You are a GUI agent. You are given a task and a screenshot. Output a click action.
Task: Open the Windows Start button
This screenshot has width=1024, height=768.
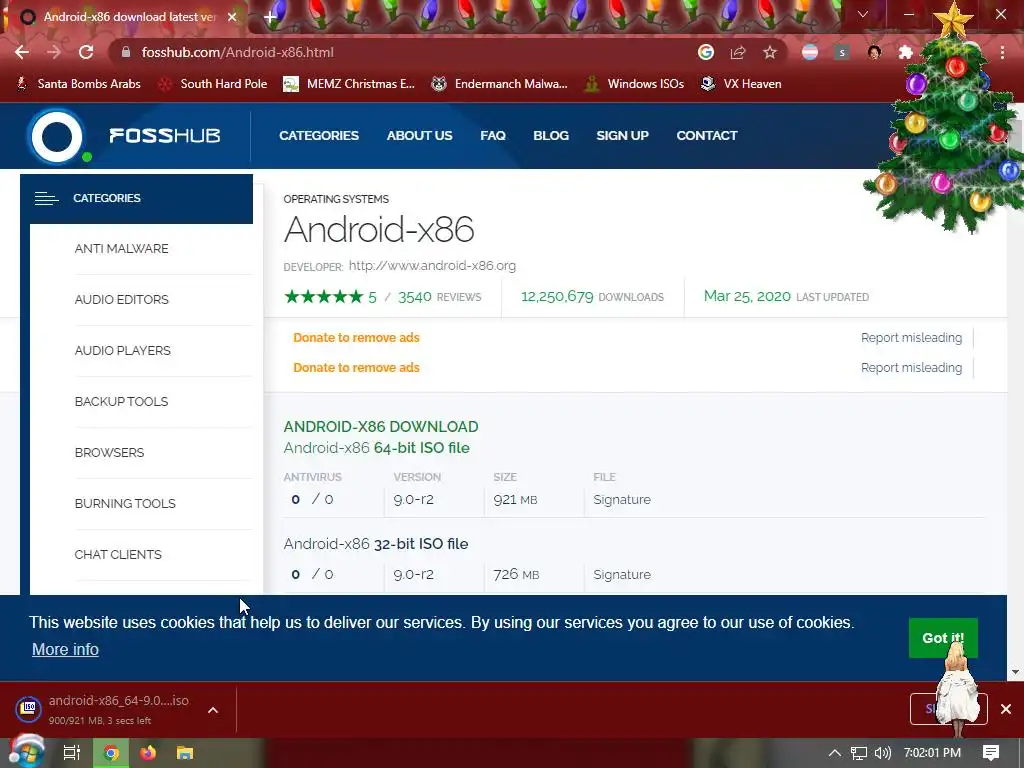coord(26,753)
